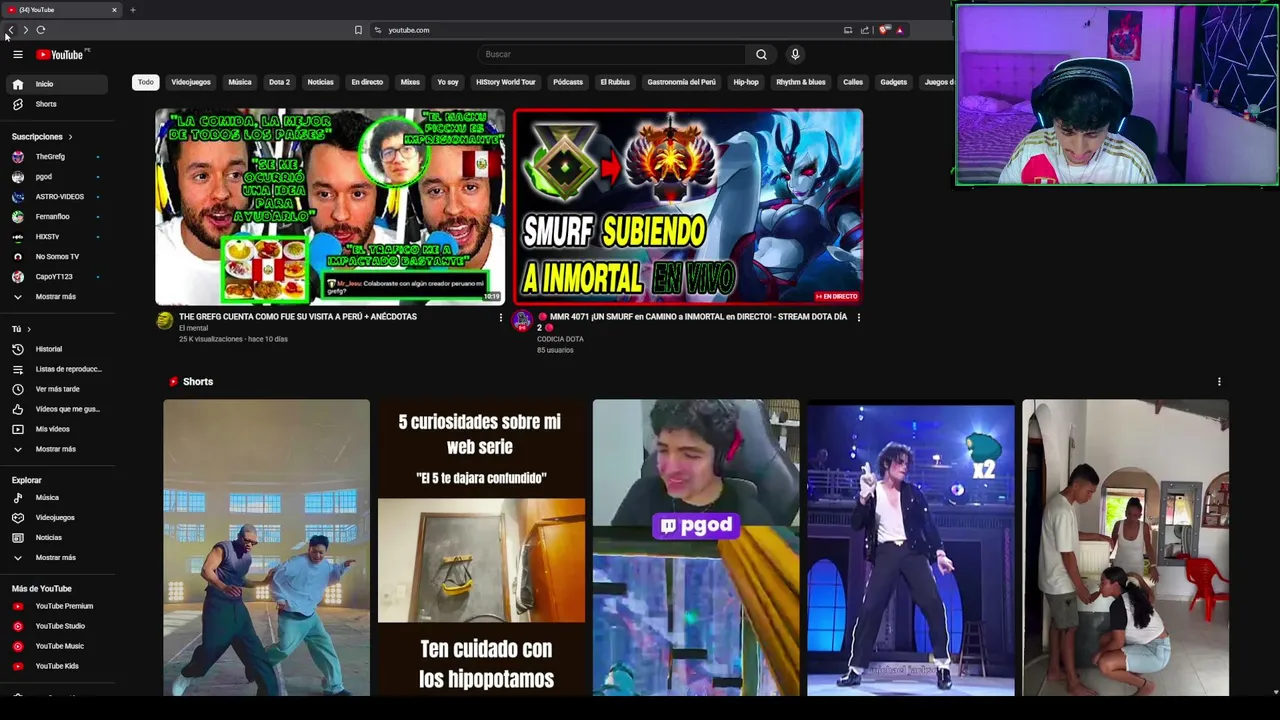Open CapoYT123 subscription channel
Screen dimensions: 1280x720
[57, 277]
